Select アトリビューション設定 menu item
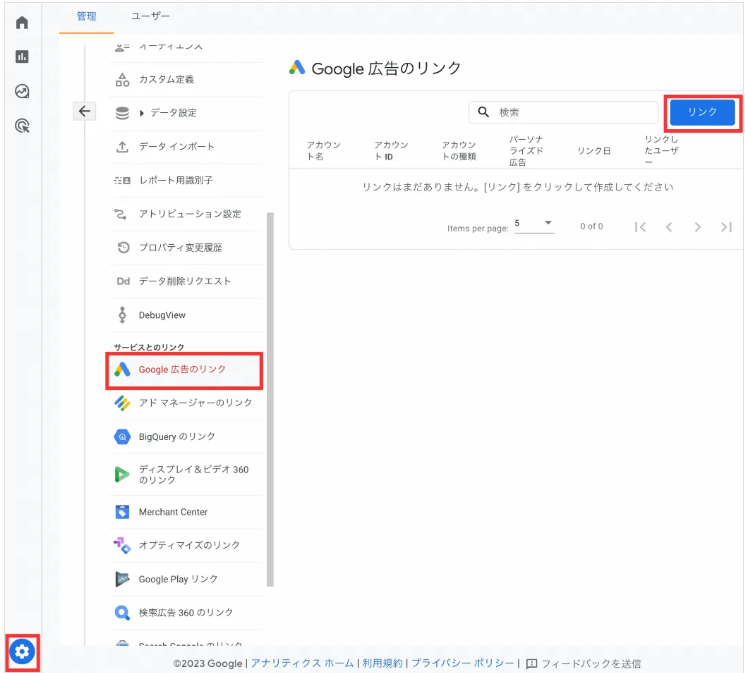The width and height of the screenshot is (745, 673). click(x=185, y=214)
